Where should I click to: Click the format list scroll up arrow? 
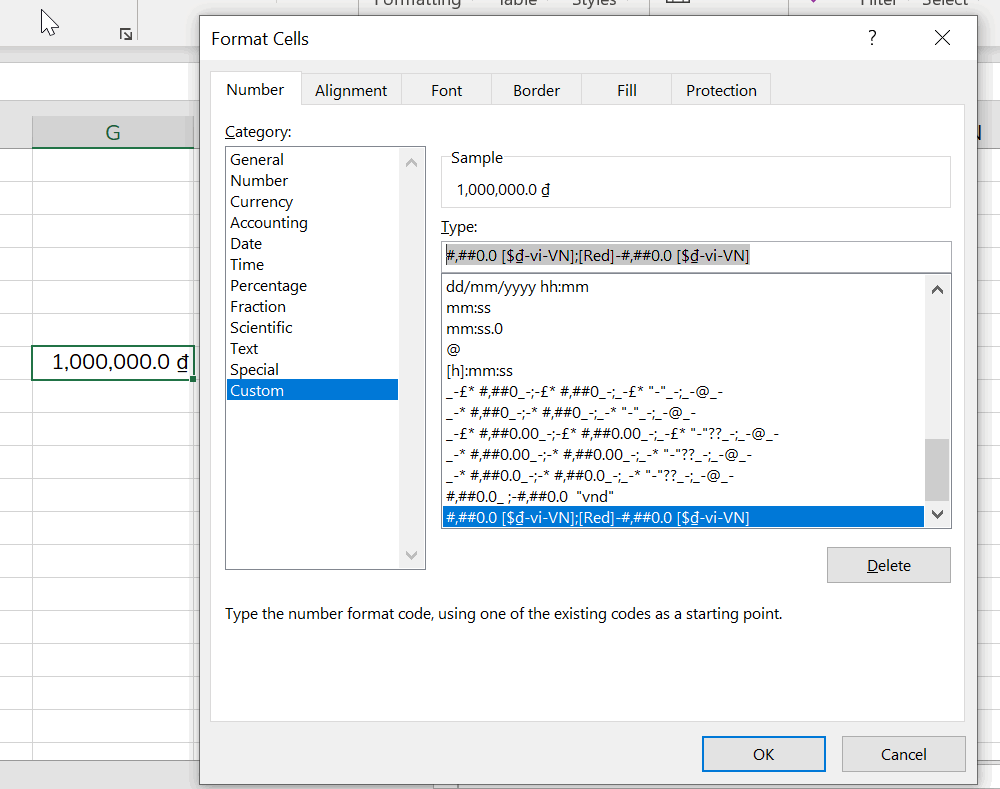(937, 290)
